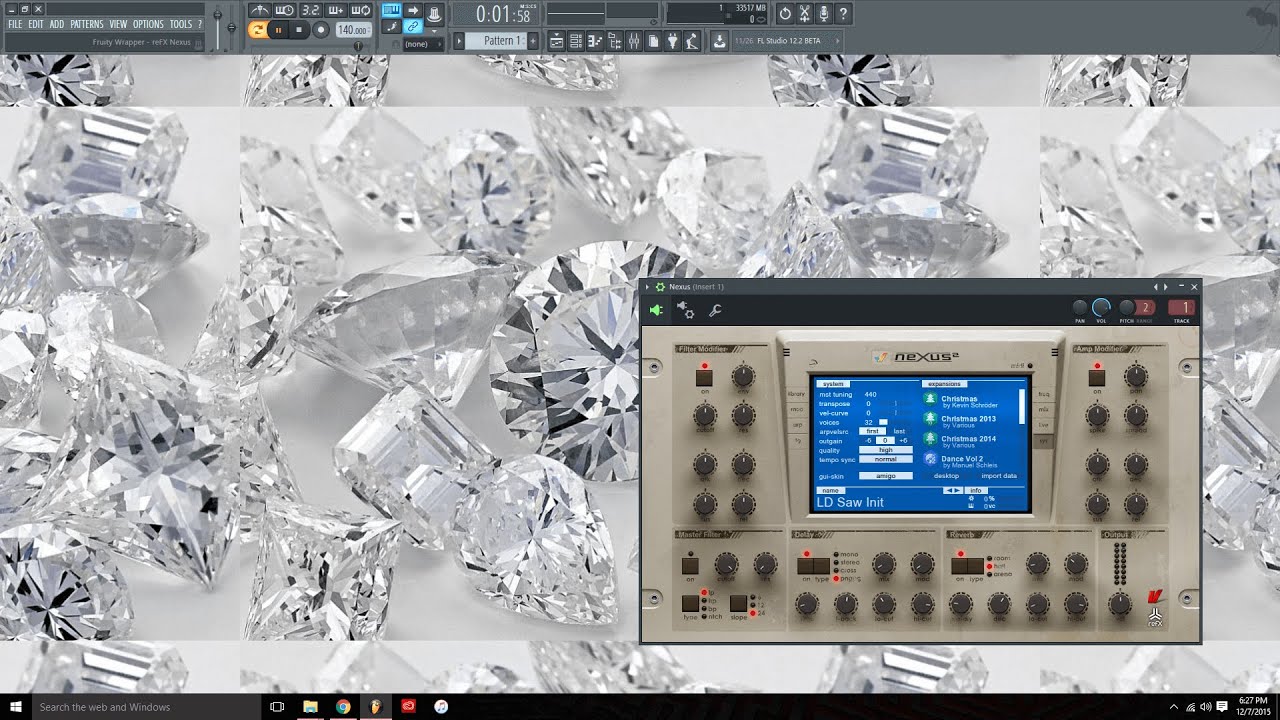The height and width of the screenshot is (720, 1280).
Task: Click the TRACK number 1 selector
Action: pyautogui.click(x=1182, y=308)
